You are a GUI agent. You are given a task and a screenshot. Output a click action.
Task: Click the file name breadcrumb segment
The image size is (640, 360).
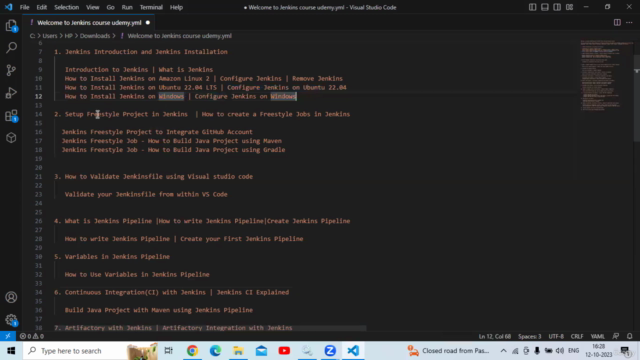point(179,36)
